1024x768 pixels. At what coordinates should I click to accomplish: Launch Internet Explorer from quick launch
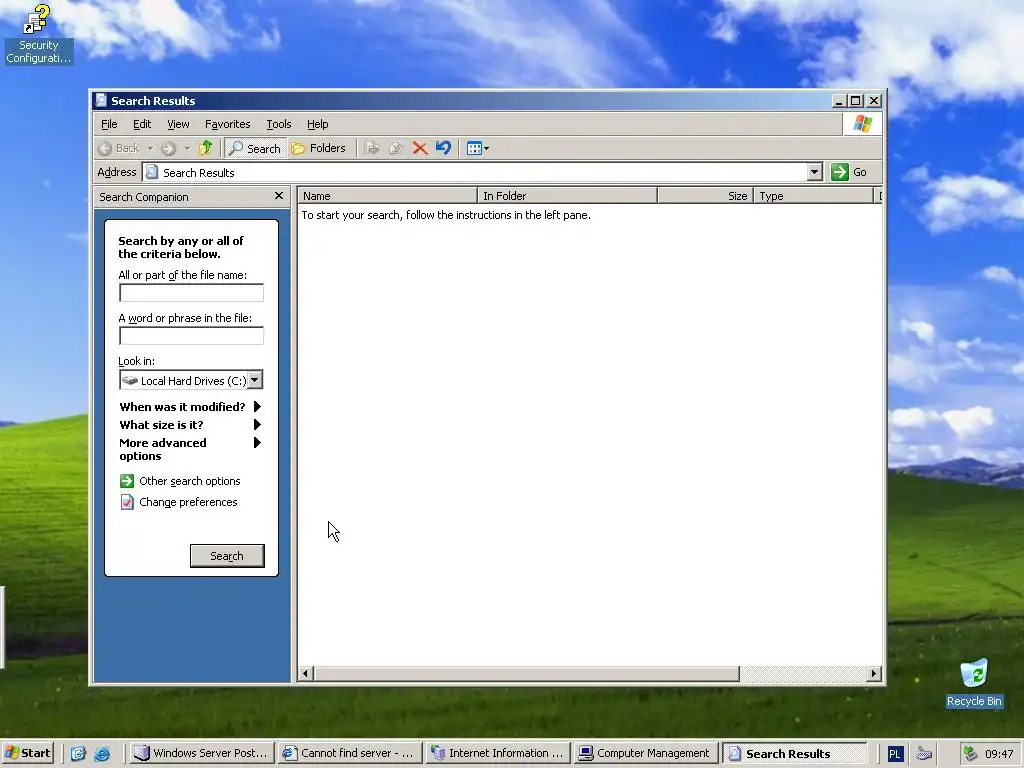pos(103,754)
